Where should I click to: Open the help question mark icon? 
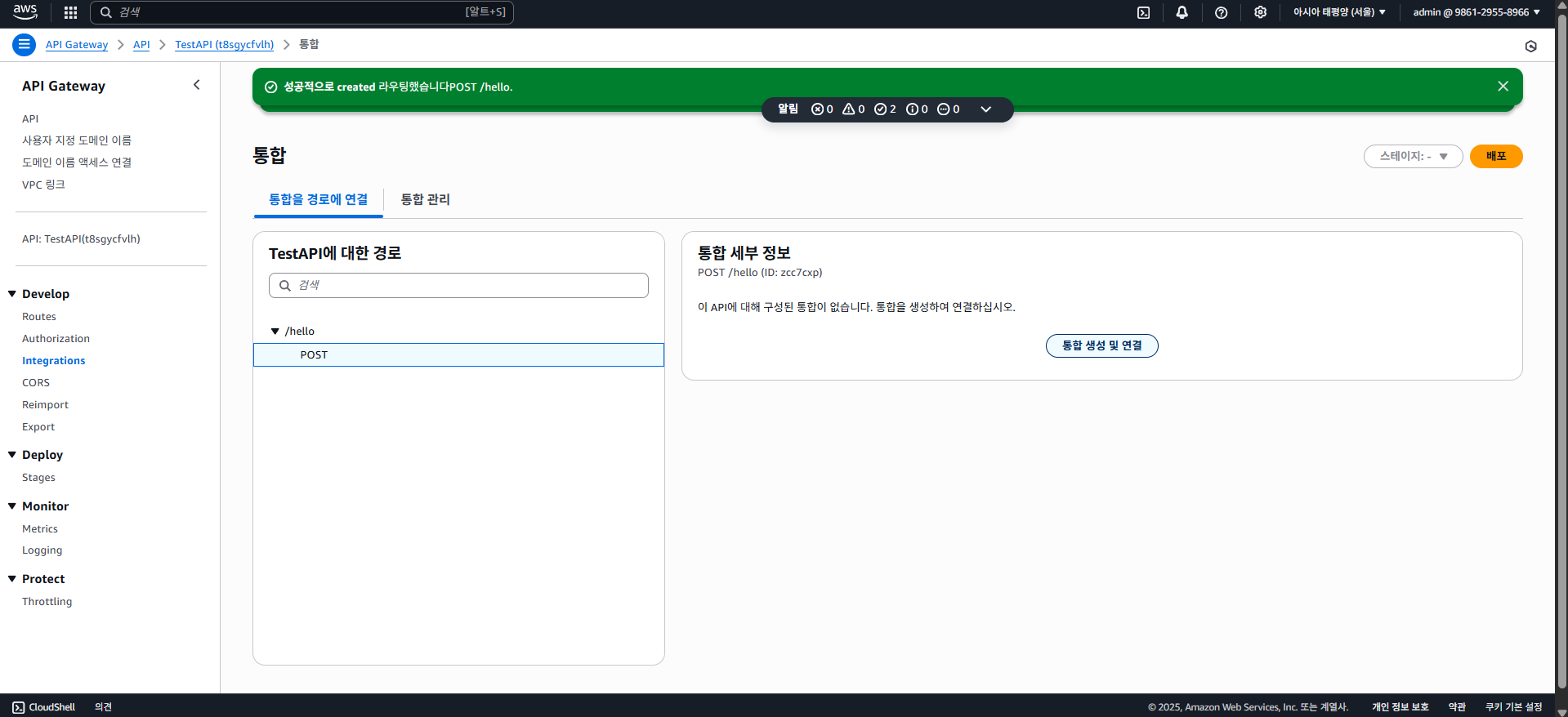(x=1221, y=12)
